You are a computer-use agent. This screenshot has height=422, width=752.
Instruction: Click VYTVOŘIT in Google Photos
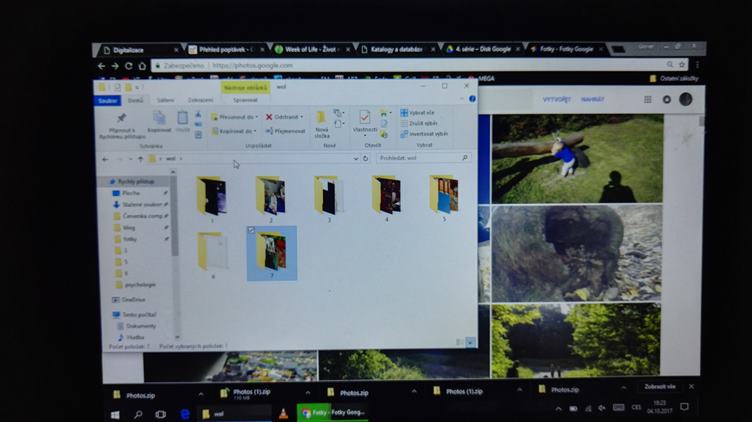[556, 100]
